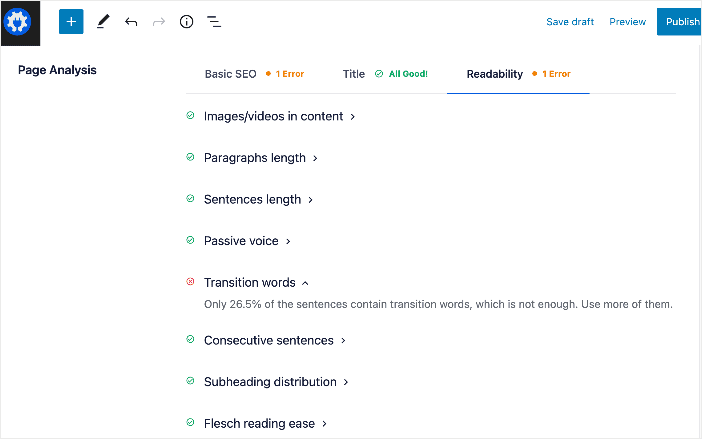Redo the last undone change
Image resolution: width=702 pixels, height=439 pixels.
coord(158,21)
